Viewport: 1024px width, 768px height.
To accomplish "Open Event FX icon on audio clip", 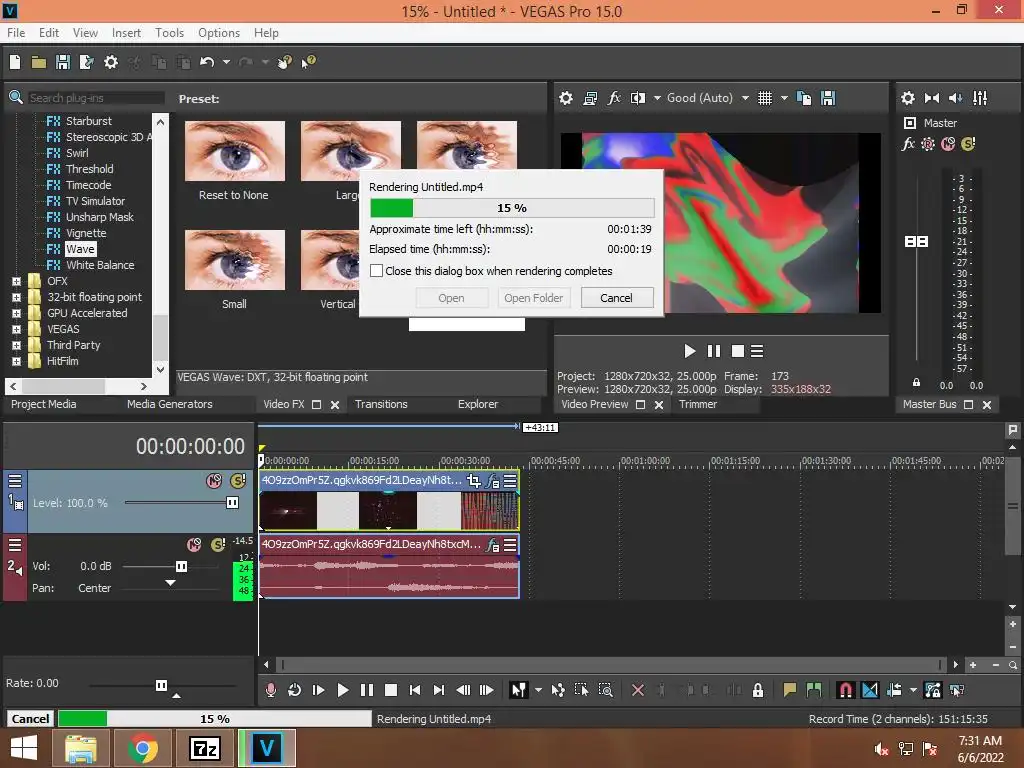I will click(x=492, y=545).
